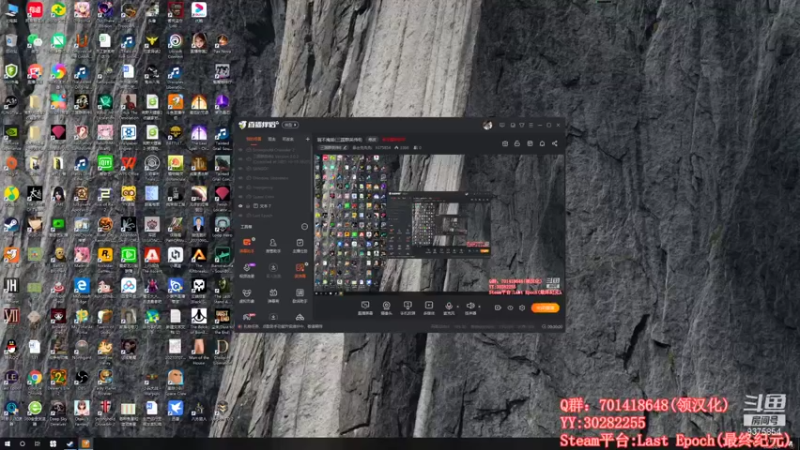This screenshot has width=800, height=450.
Task: Toggle visibility eye of first source row
Action: (241, 151)
